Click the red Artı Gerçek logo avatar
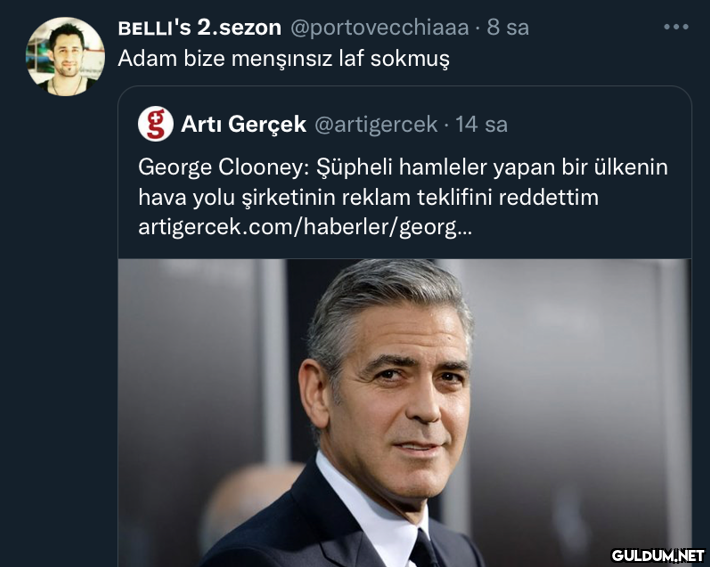710x567 pixels. tap(156, 124)
